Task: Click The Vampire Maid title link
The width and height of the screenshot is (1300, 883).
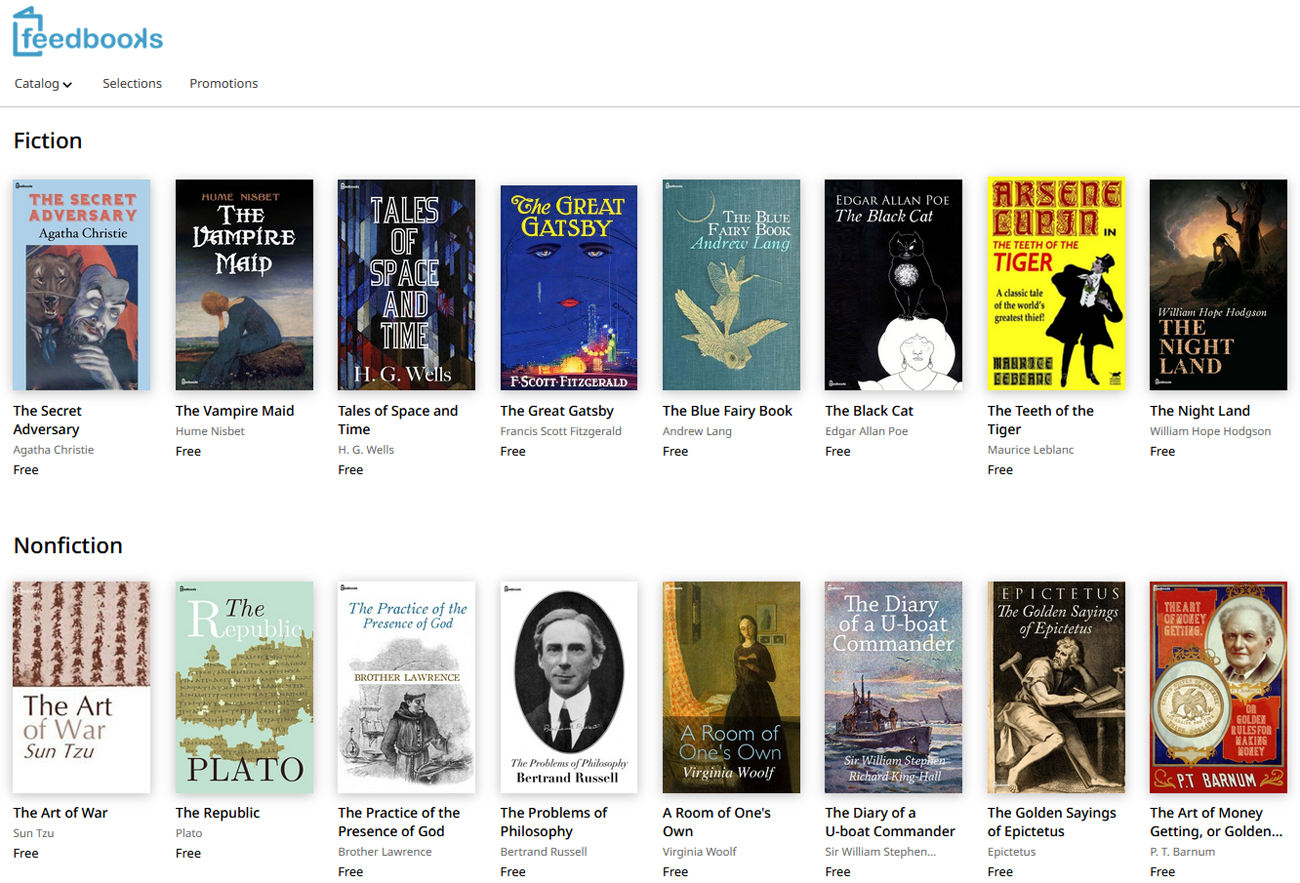Action: click(x=235, y=411)
